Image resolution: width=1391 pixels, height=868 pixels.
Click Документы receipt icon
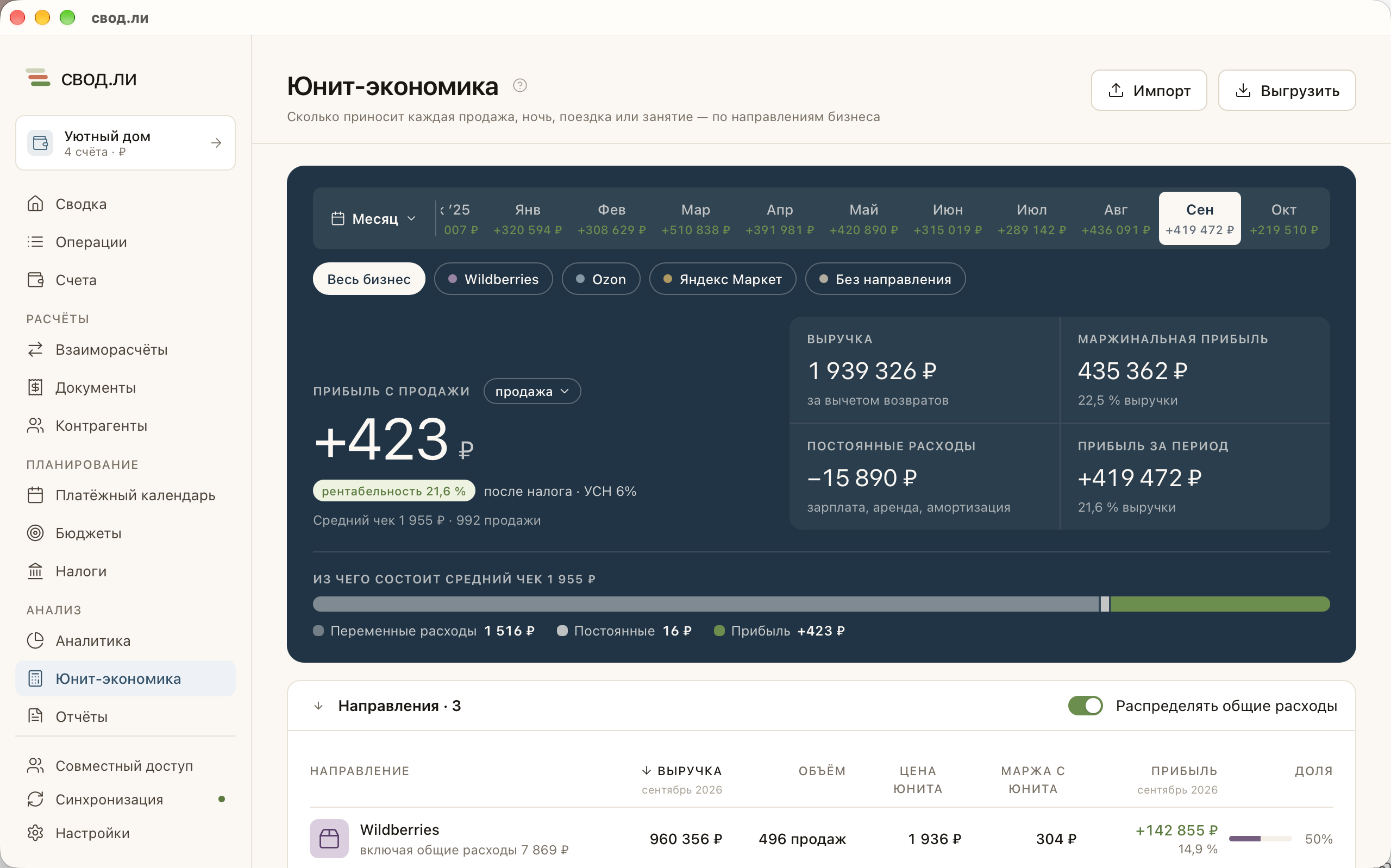point(36,387)
